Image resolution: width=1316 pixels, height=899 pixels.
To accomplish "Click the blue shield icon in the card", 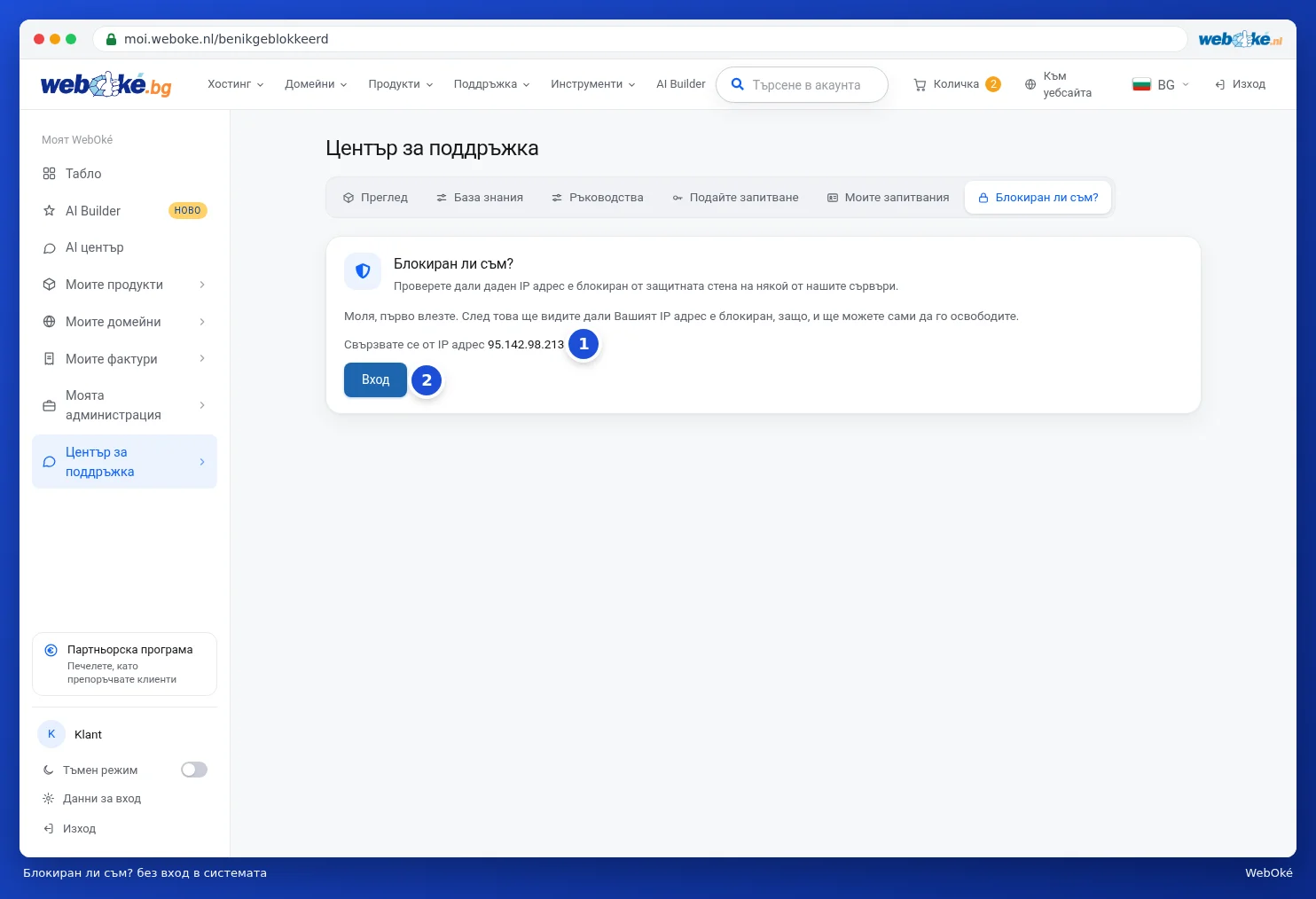I will pyautogui.click(x=363, y=271).
